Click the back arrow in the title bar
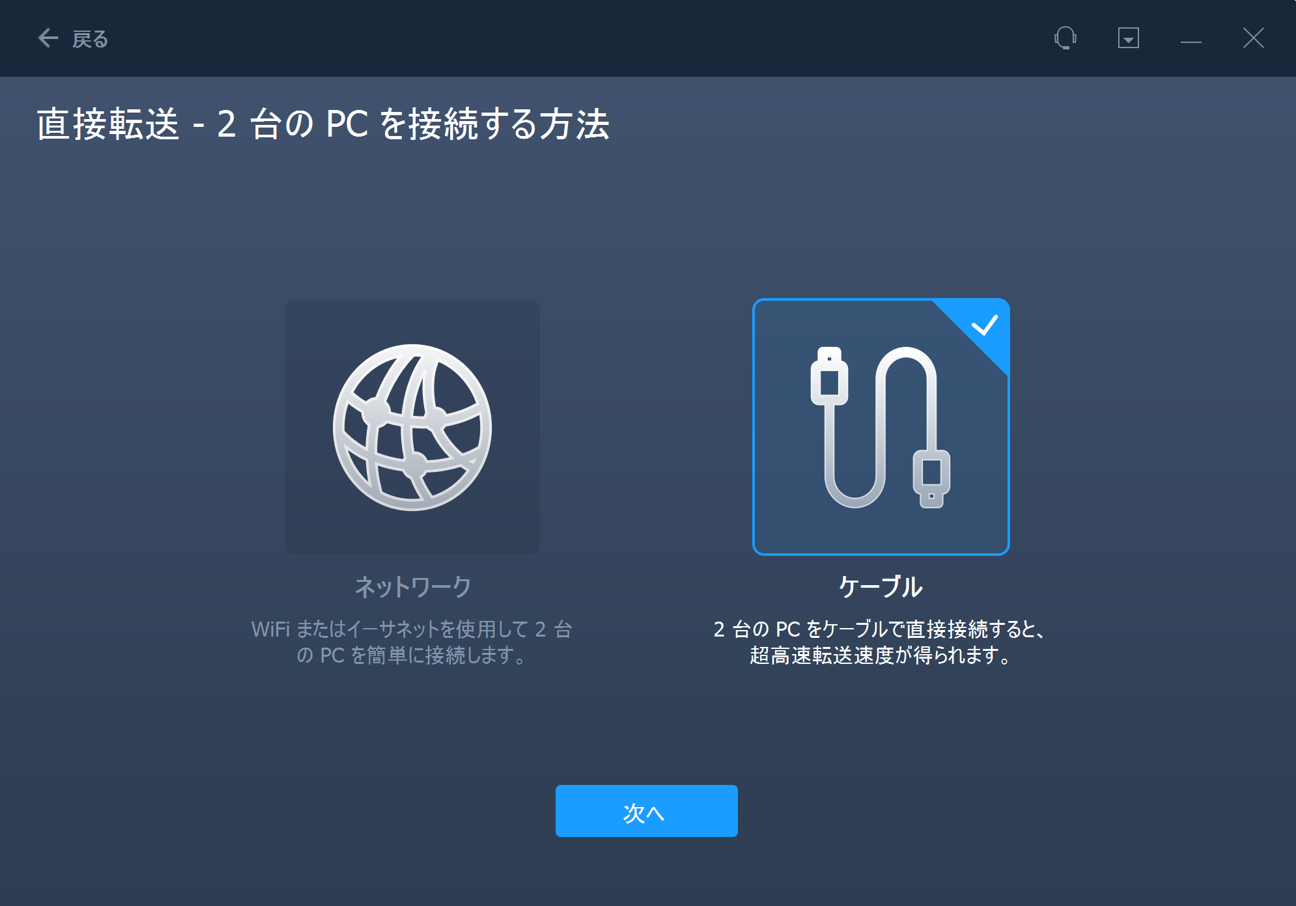 (47, 37)
